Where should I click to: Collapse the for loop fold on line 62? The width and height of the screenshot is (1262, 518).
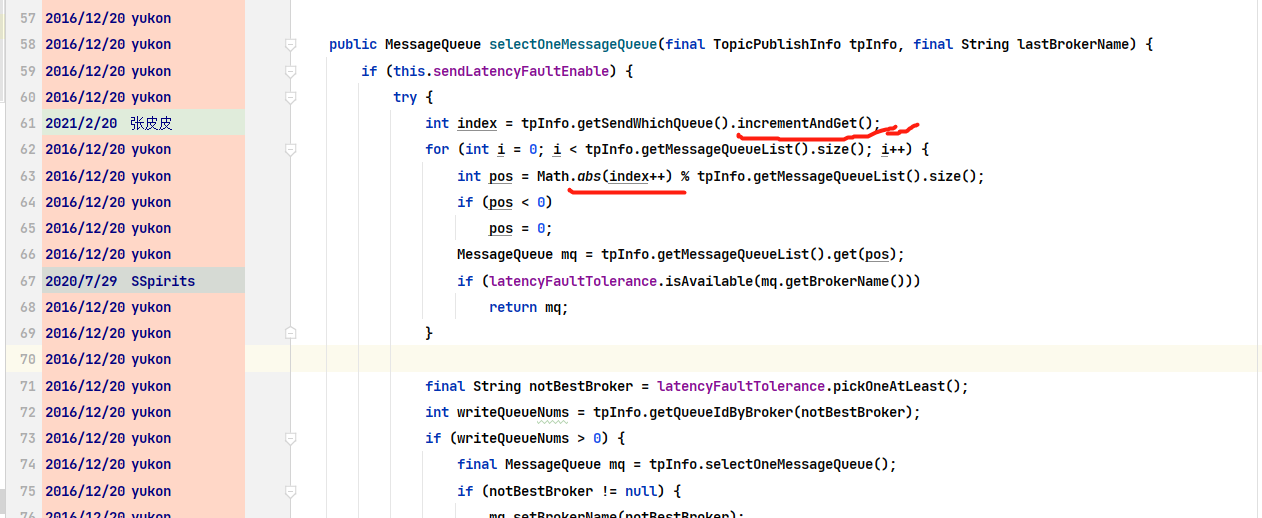[x=290, y=150]
